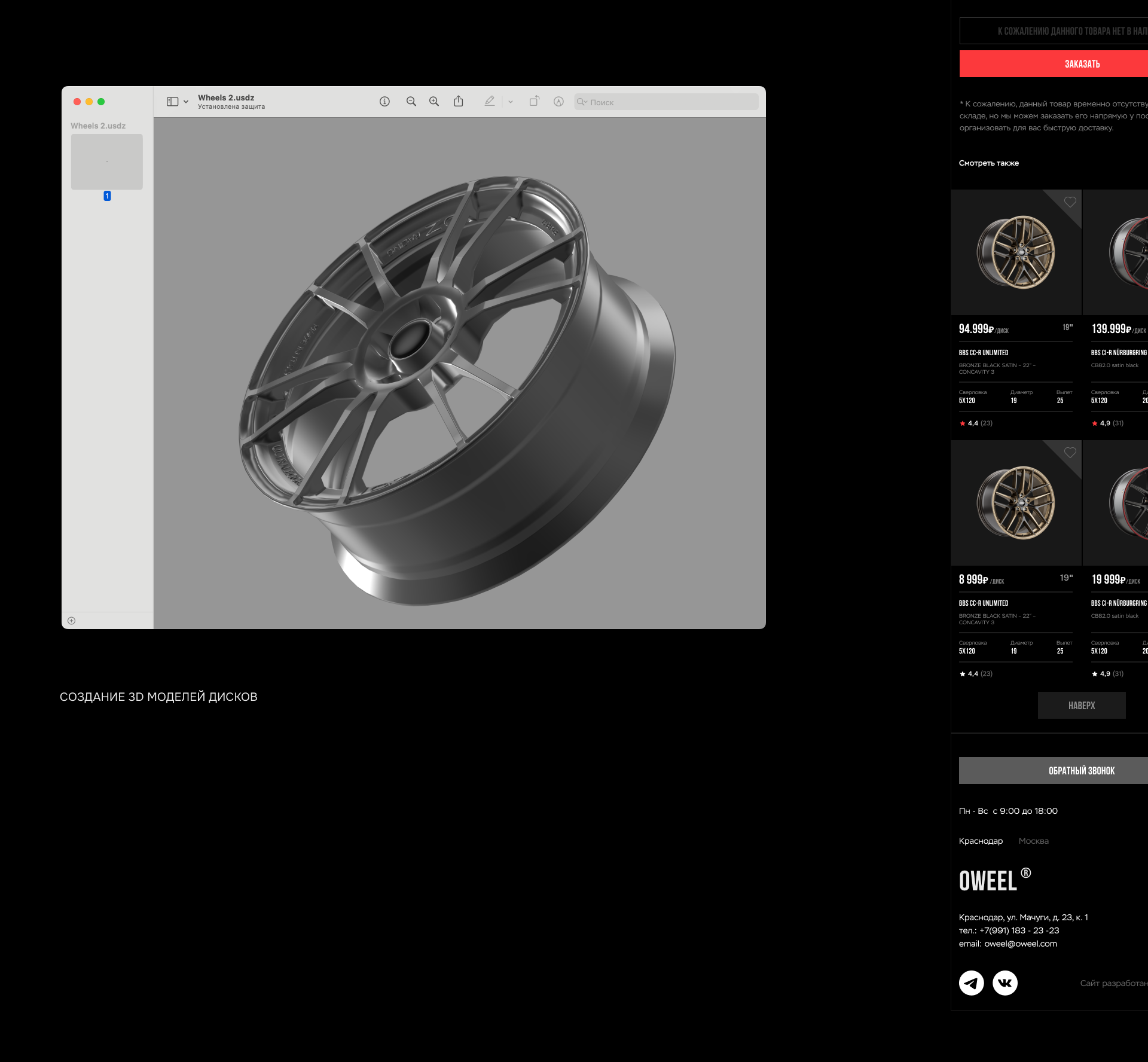Click the markup annotate circle icon

558,102
